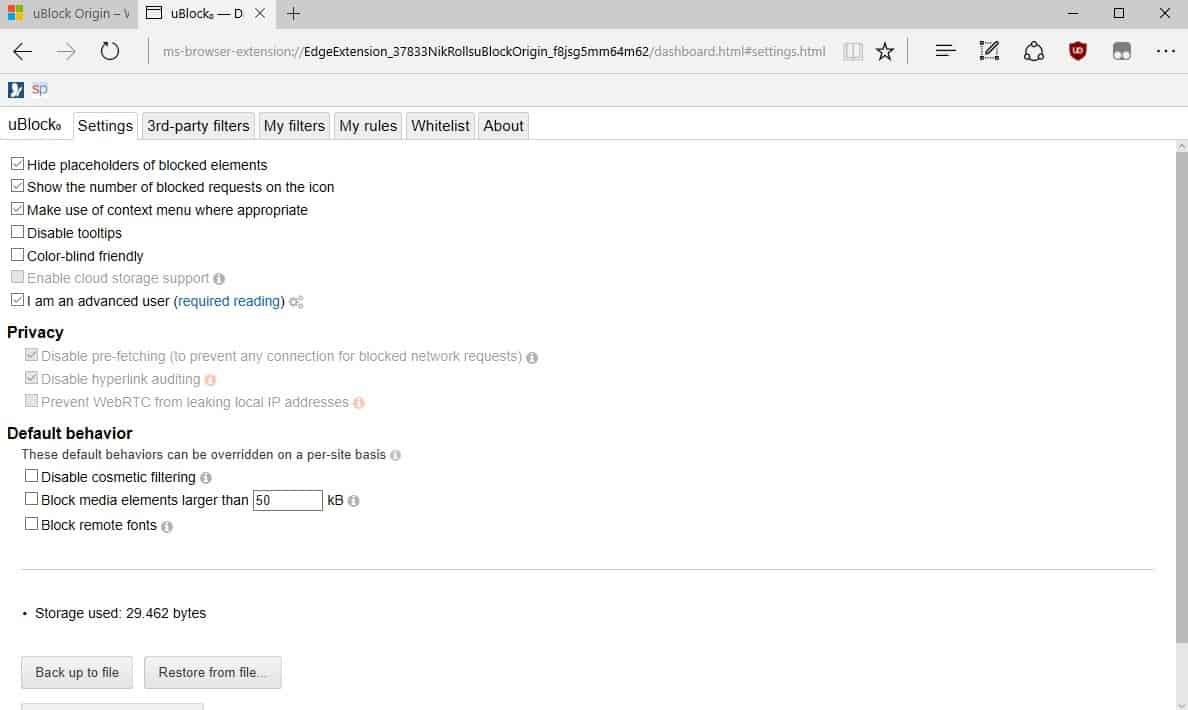Toggle Show number of blocked requests on icon
This screenshot has height=710, width=1188.
point(17,186)
